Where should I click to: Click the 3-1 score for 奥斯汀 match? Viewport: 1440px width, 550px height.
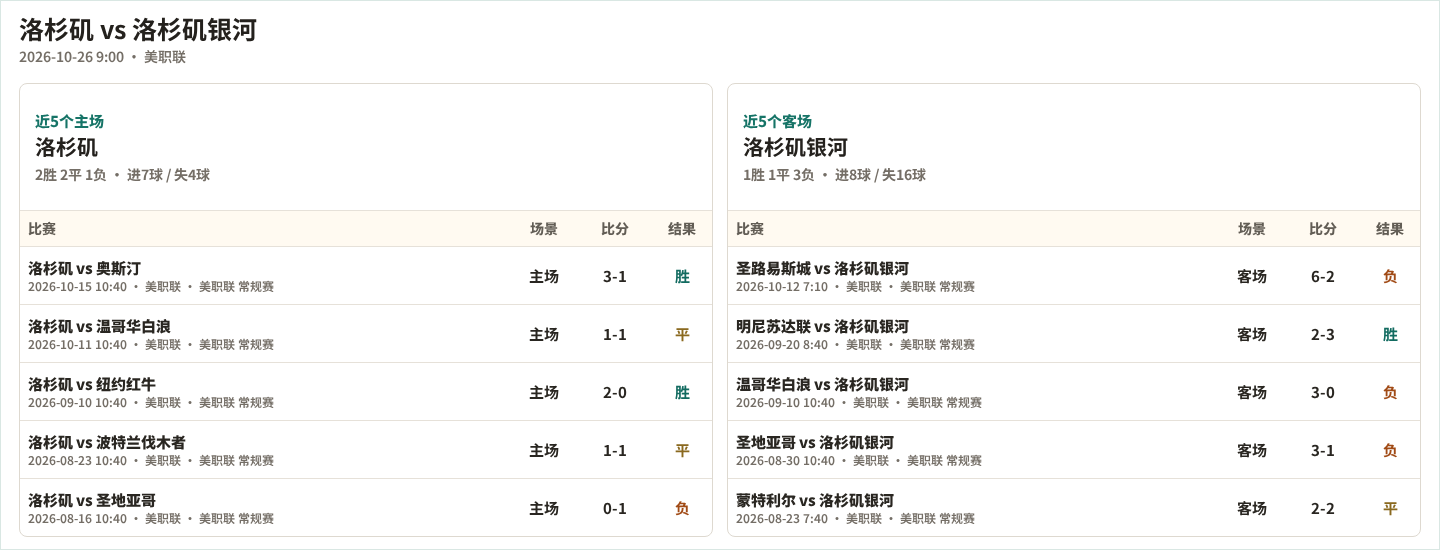[615, 277]
